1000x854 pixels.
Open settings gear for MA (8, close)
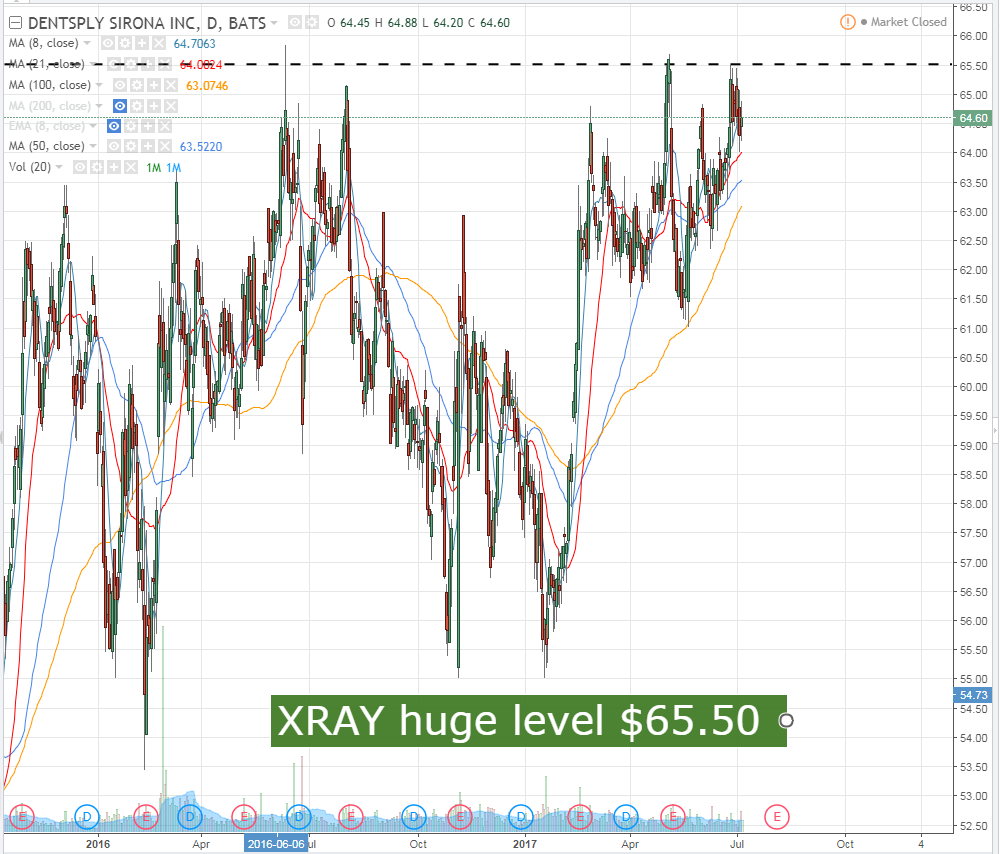125,43
